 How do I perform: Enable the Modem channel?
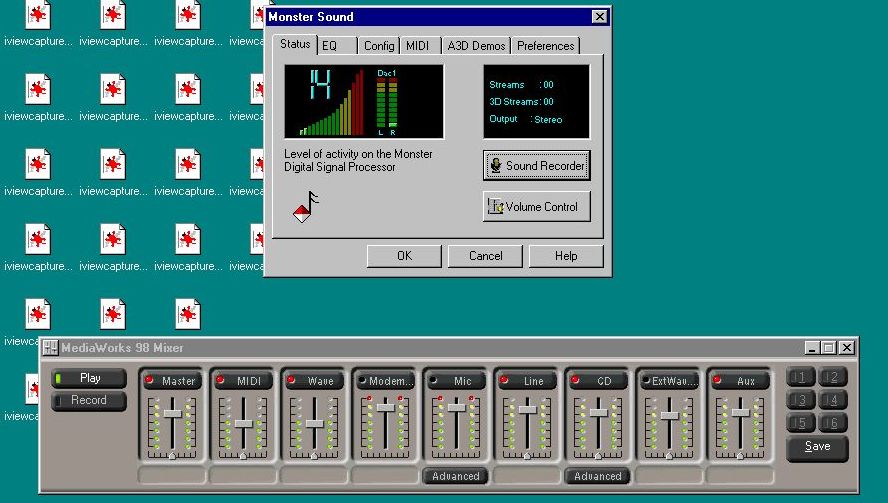(x=385, y=381)
